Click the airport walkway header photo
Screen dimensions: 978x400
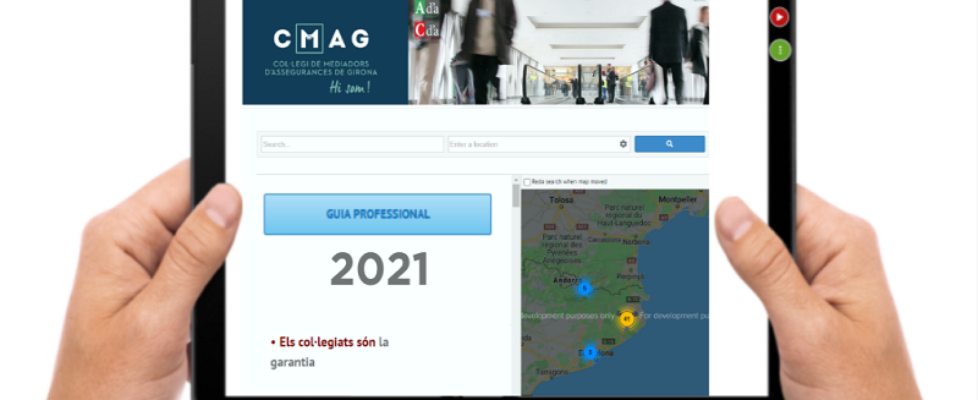(559, 52)
